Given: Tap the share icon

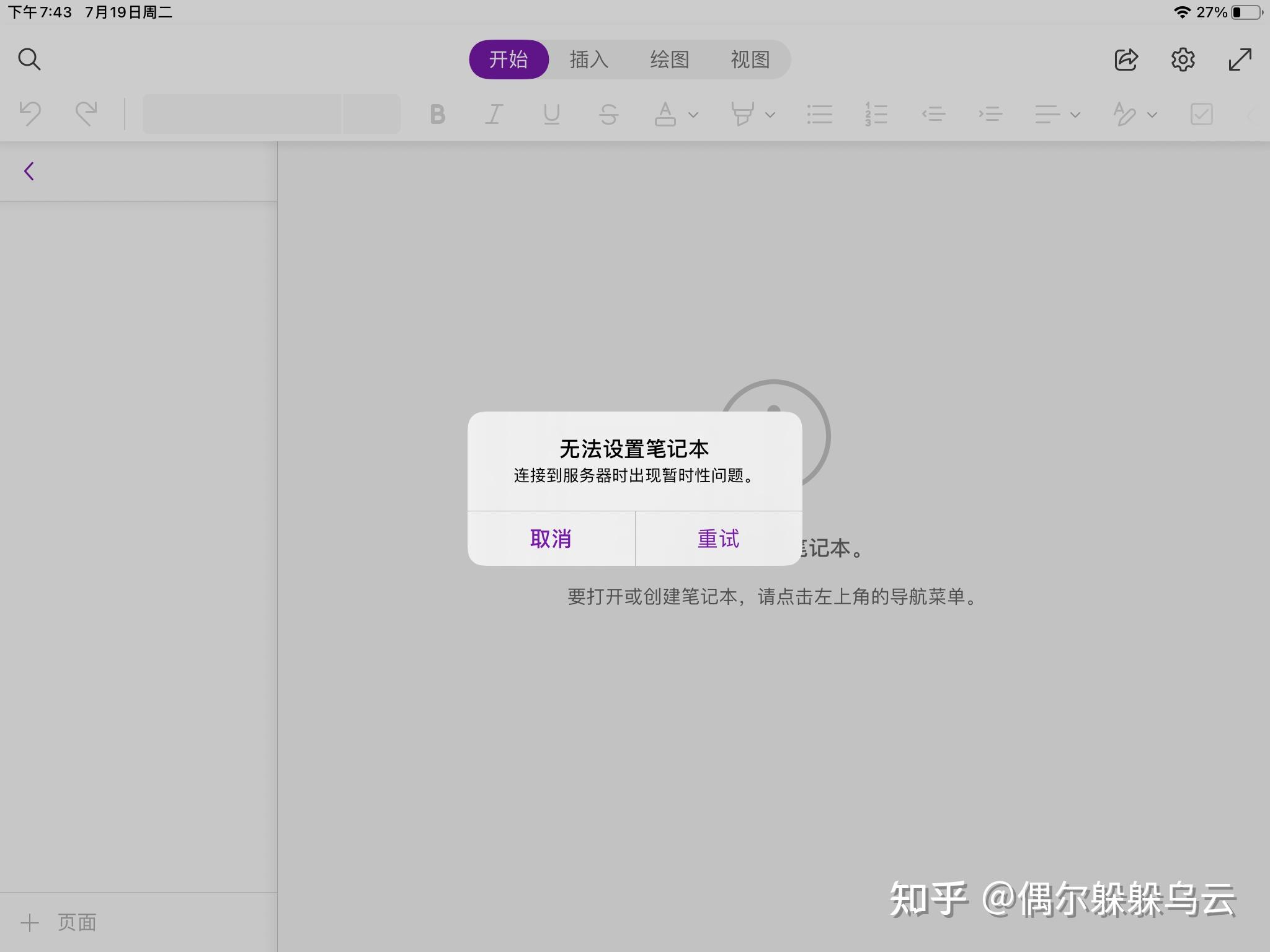Looking at the screenshot, I should coord(1126,59).
